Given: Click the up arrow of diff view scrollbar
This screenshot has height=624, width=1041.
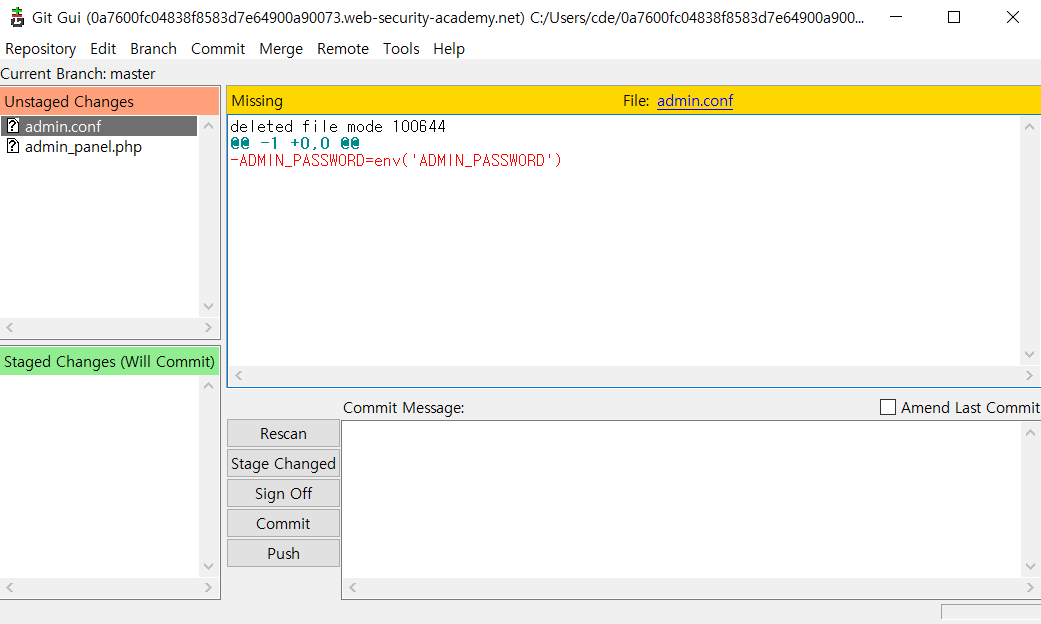Looking at the screenshot, I should point(1030,126).
